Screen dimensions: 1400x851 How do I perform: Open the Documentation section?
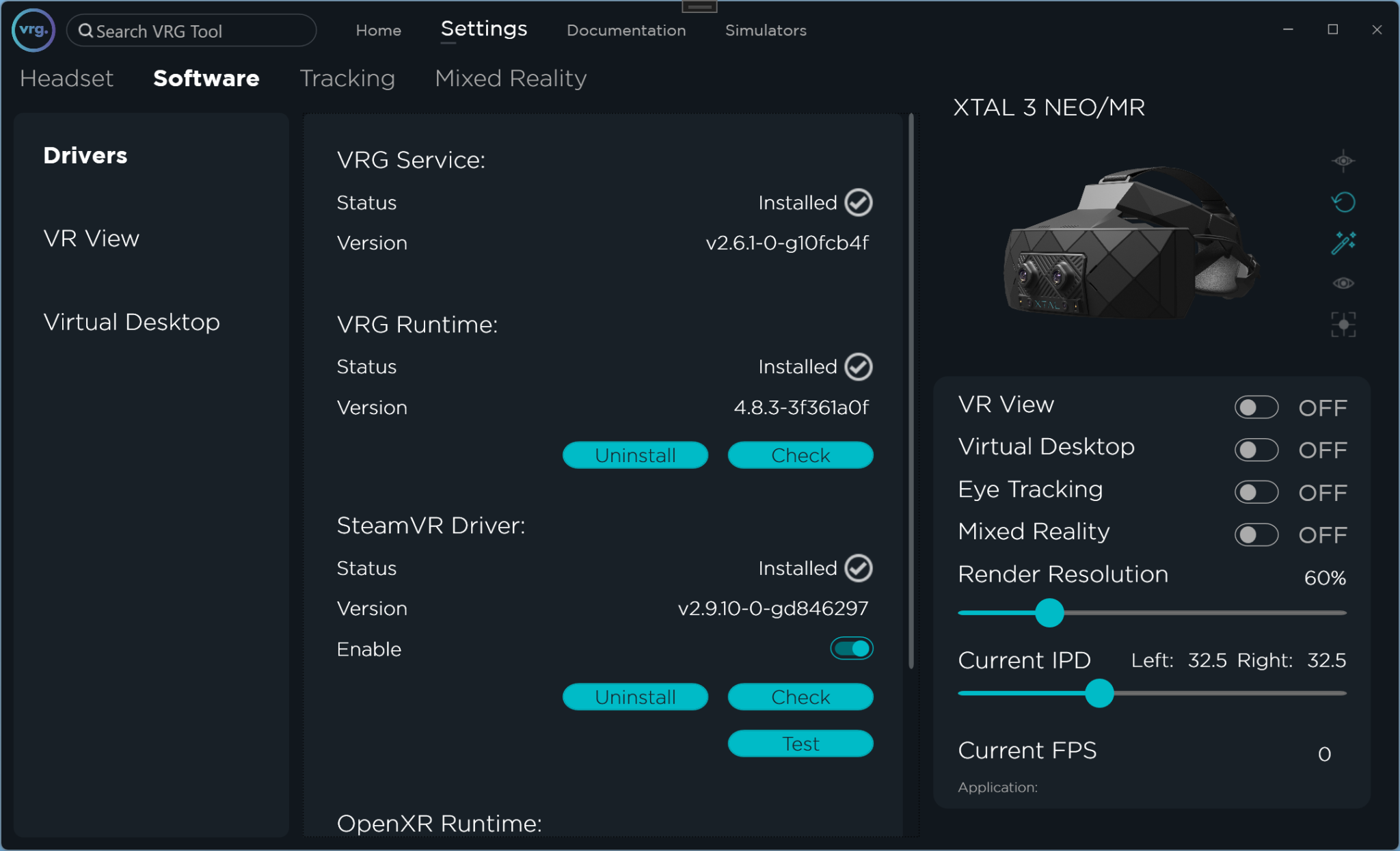pyautogui.click(x=626, y=30)
